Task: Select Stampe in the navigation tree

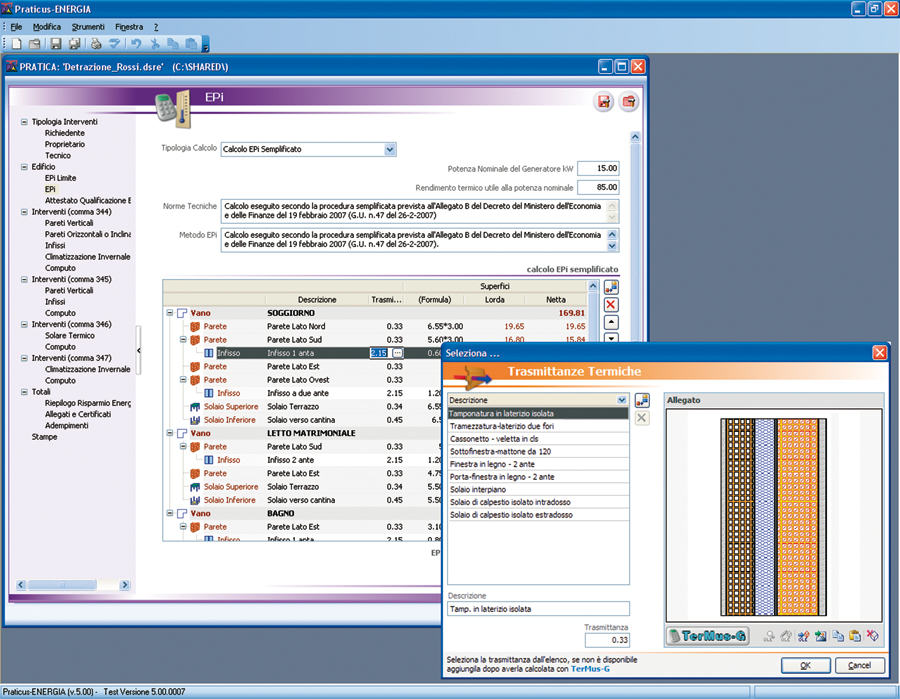Action: (x=44, y=437)
